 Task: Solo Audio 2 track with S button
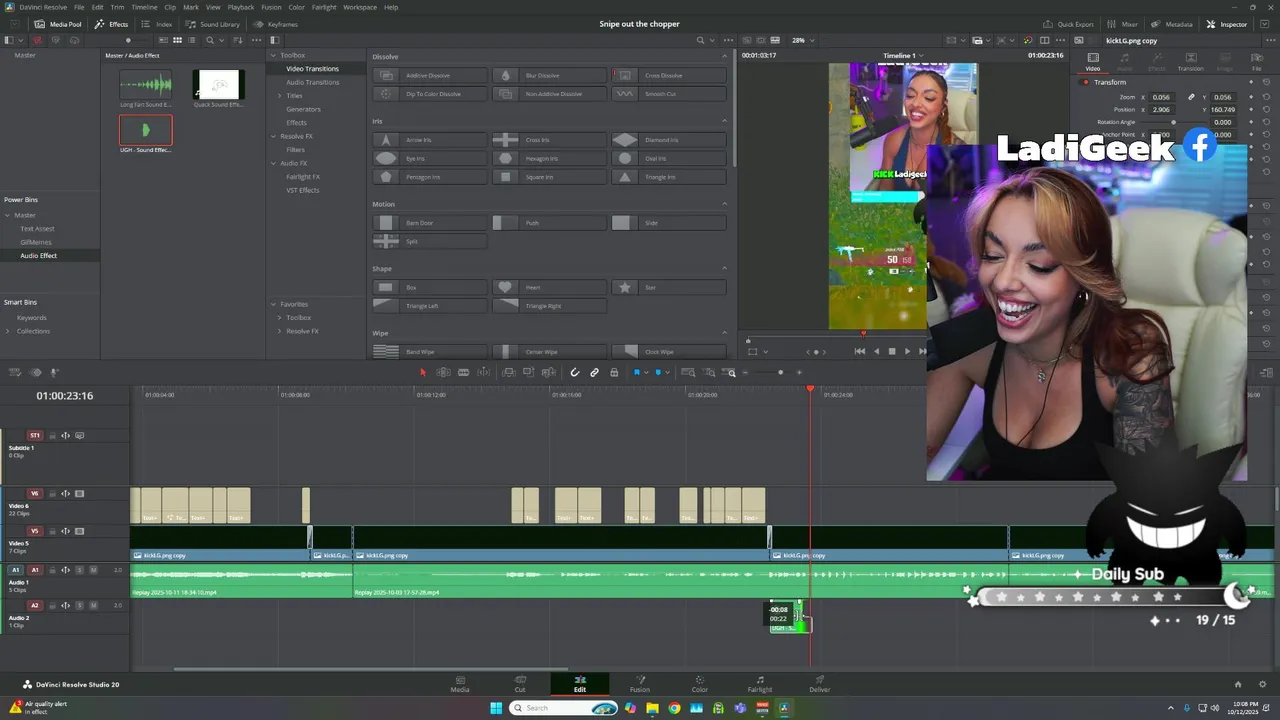[x=80, y=605]
